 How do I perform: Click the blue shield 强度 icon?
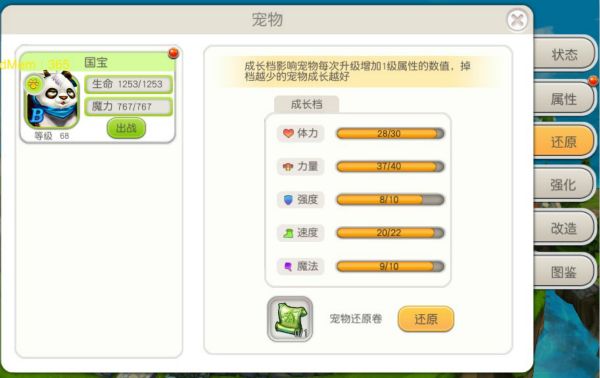pyautogui.click(x=288, y=200)
